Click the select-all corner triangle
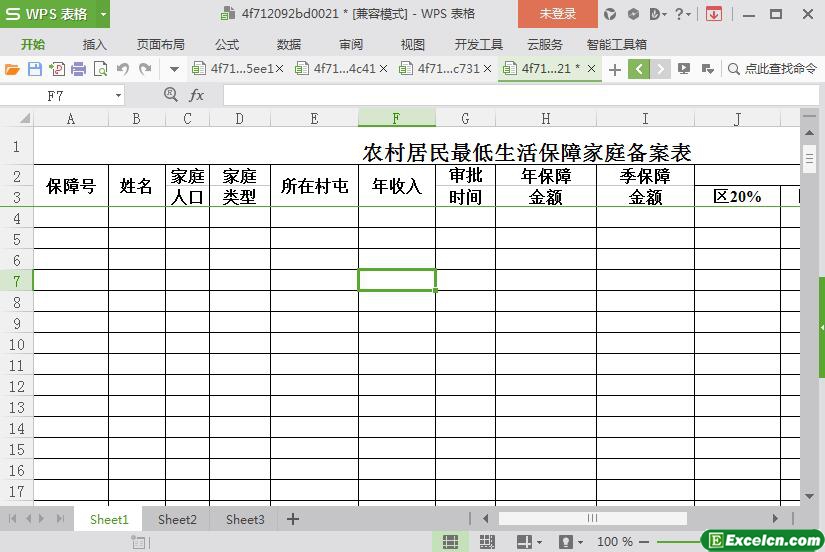Image resolution: width=825 pixels, height=552 pixels. [x=24, y=118]
